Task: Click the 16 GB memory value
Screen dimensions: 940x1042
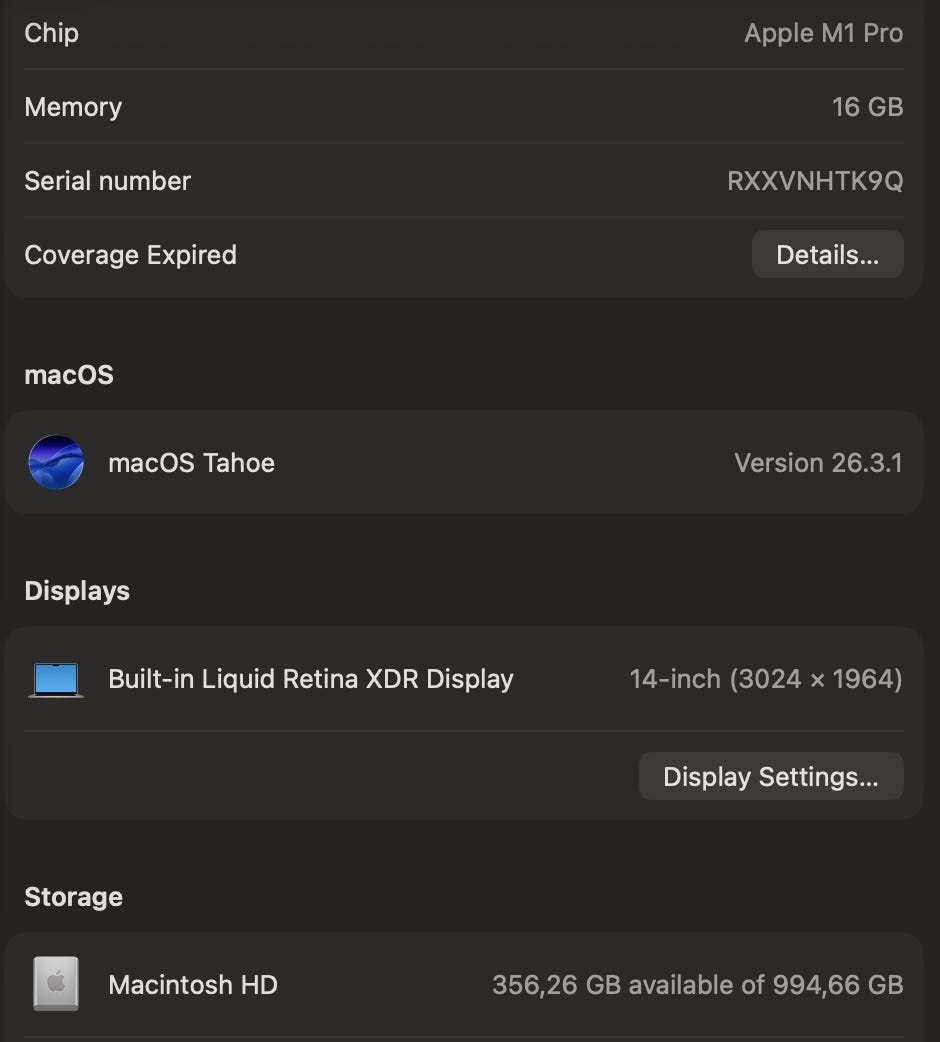Action: coord(867,107)
